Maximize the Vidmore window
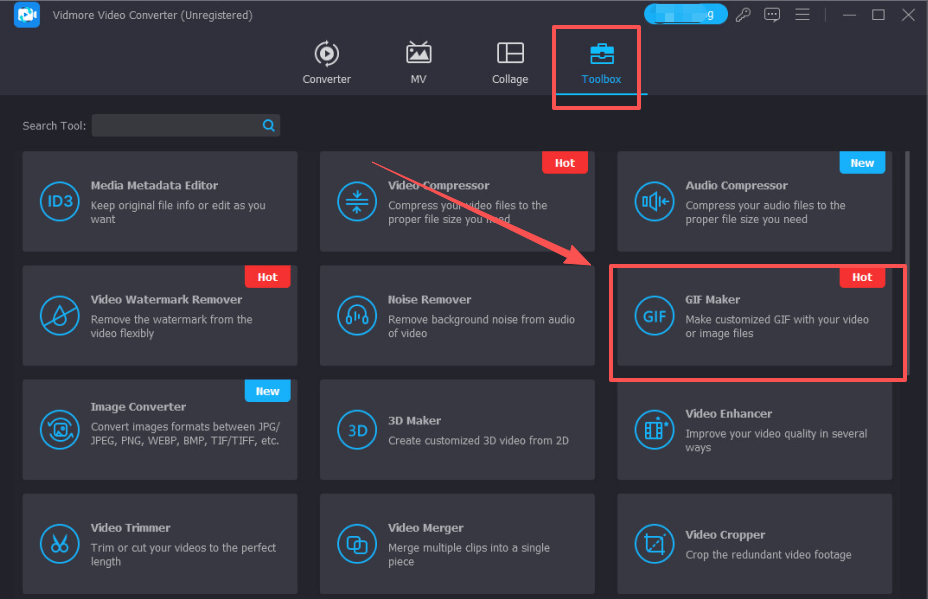Screen dimensions: 928x599 click(x=878, y=15)
